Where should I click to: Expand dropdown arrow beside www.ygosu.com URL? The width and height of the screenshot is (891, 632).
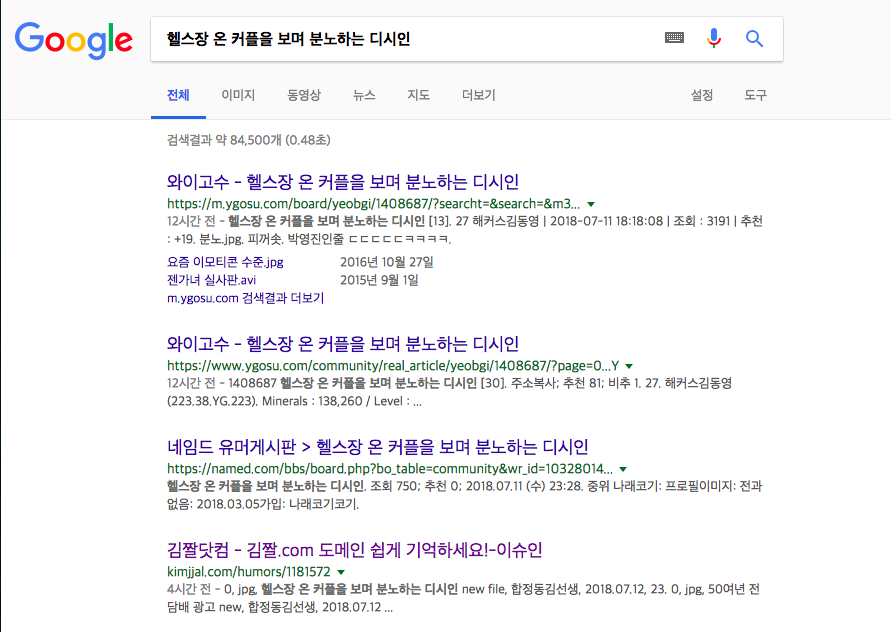tap(629, 366)
